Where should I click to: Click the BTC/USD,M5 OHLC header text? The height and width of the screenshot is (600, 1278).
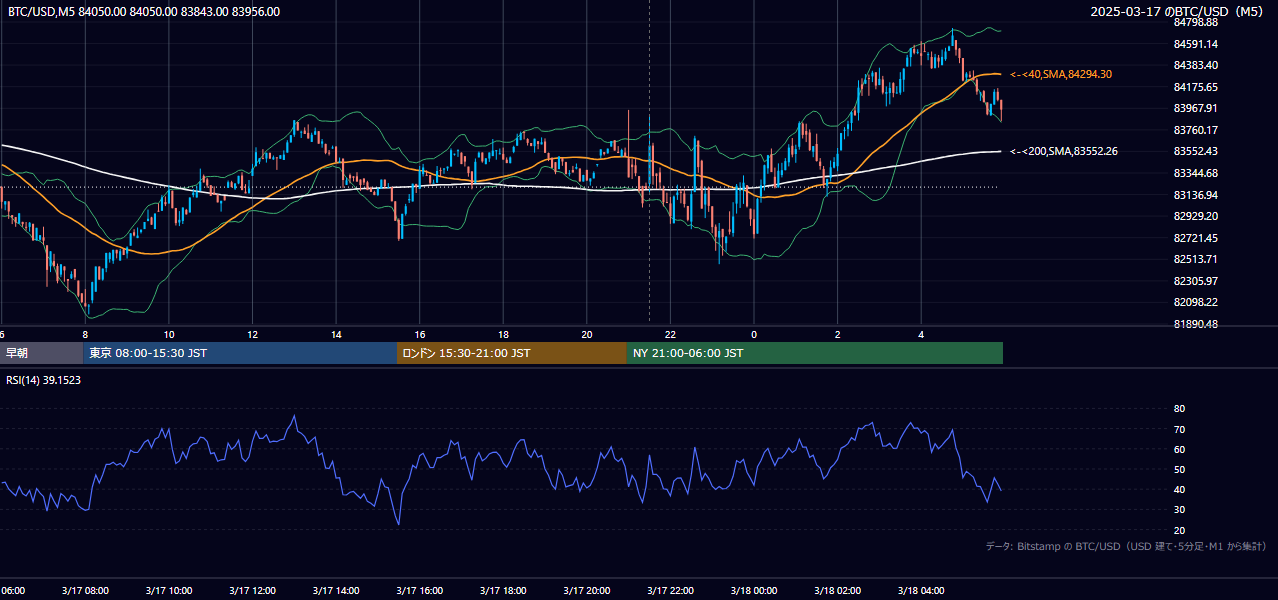coord(144,11)
